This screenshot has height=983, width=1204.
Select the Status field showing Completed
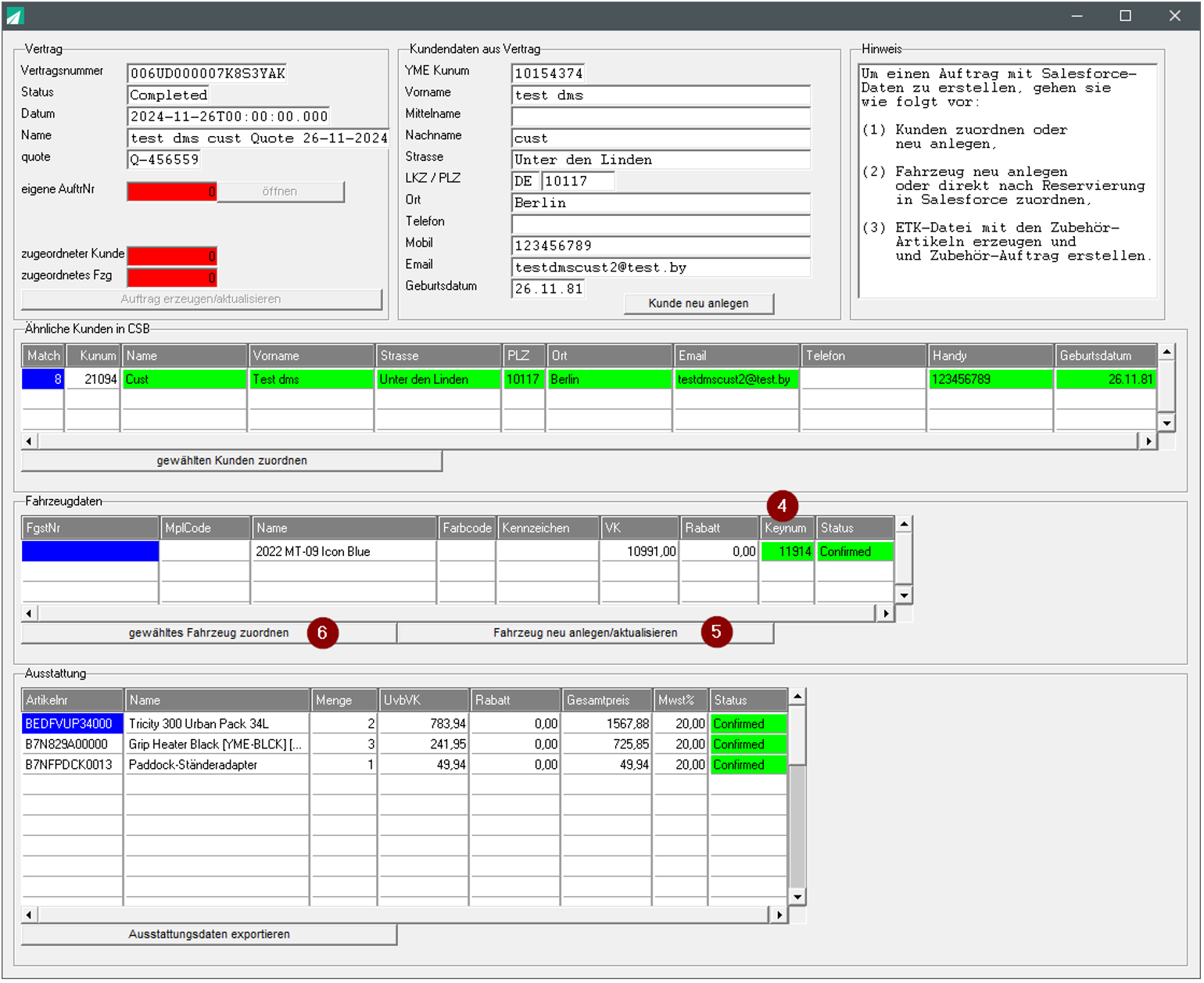tap(168, 95)
